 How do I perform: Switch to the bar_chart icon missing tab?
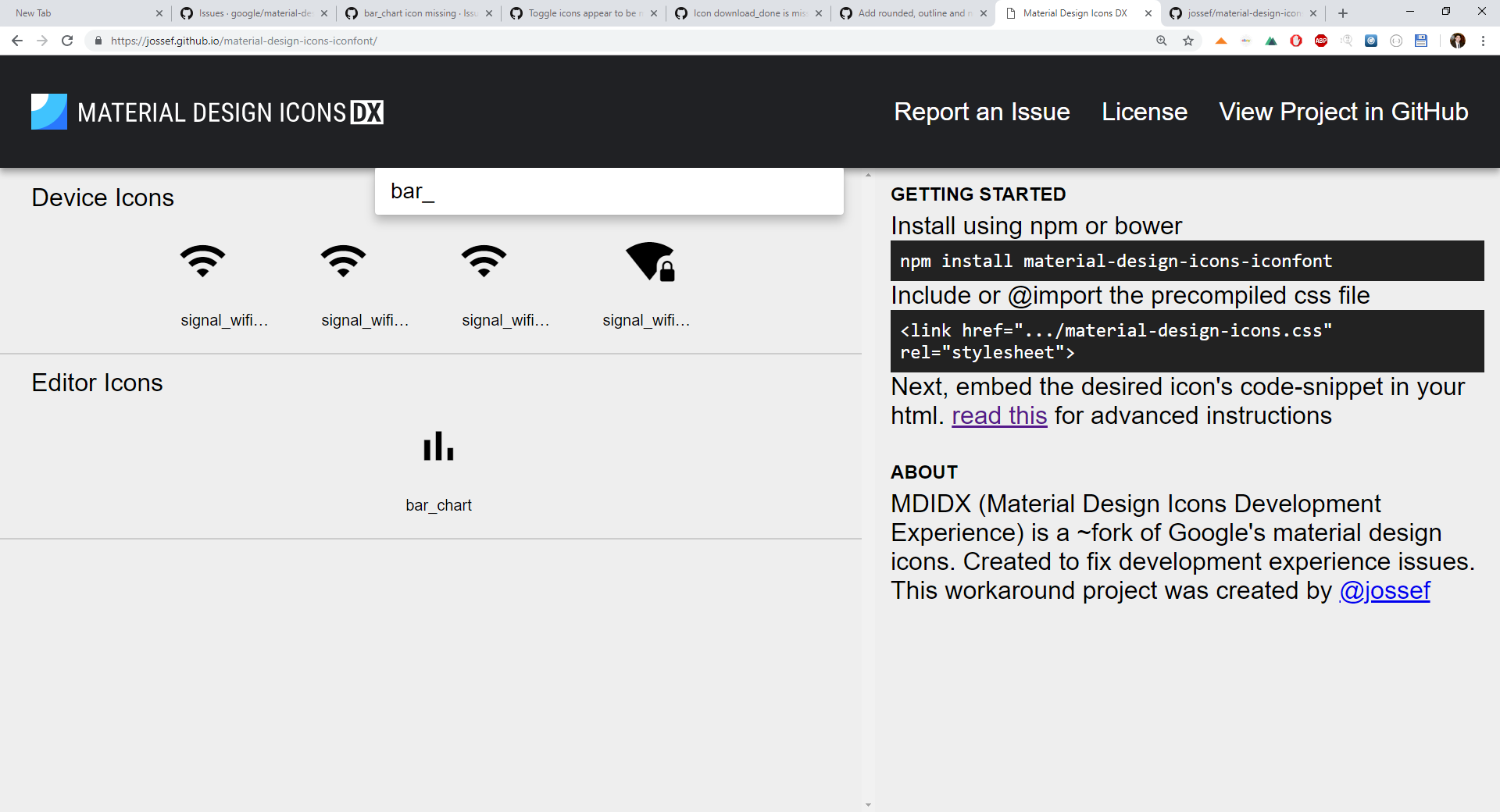click(x=420, y=13)
